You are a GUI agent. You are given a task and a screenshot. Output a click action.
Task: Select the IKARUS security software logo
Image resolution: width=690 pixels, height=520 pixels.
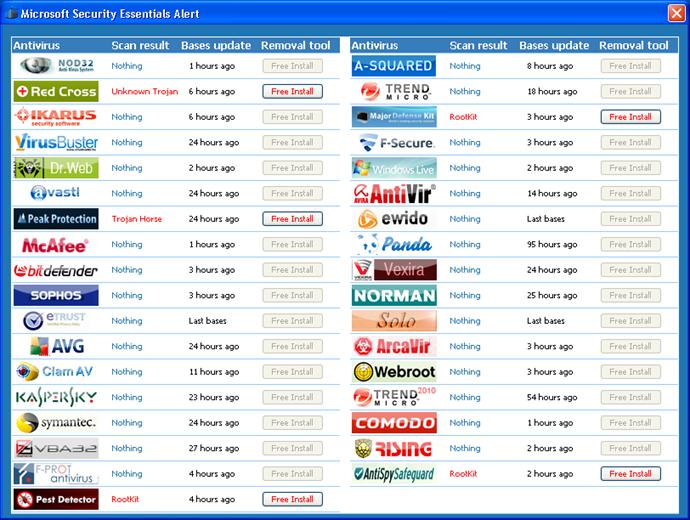[56, 117]
